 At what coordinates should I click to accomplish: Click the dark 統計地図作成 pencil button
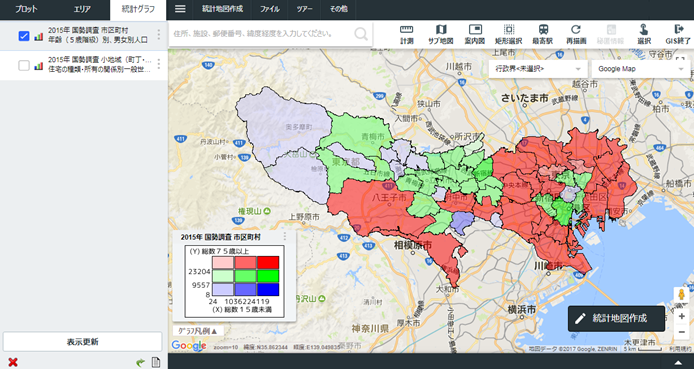coord(616,318)
